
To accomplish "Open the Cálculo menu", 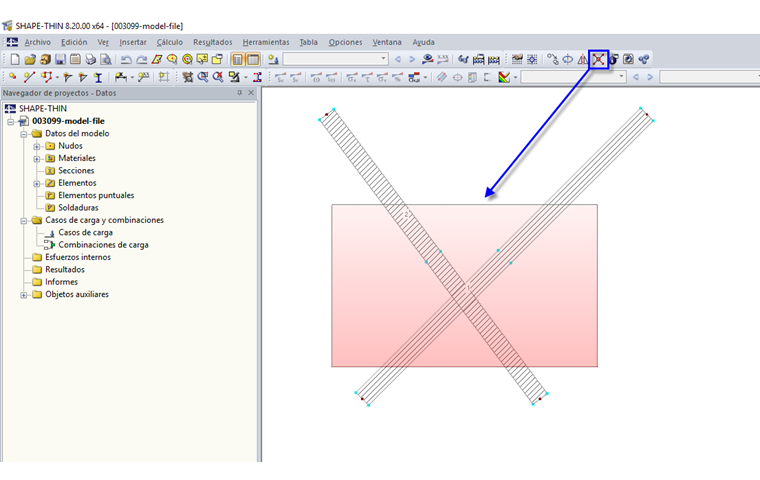I will pyautogui.click(x=170, y=42).
